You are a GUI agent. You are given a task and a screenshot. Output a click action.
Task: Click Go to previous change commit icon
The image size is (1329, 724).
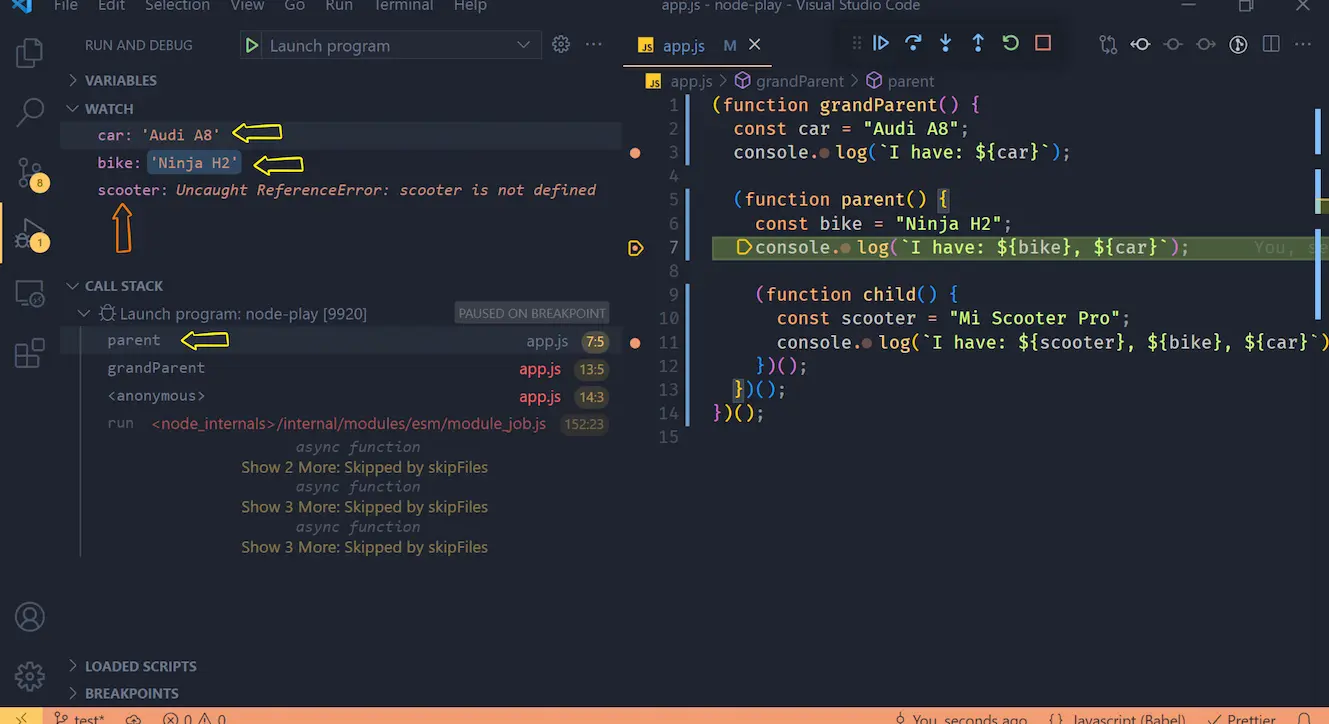[1141, 44]
